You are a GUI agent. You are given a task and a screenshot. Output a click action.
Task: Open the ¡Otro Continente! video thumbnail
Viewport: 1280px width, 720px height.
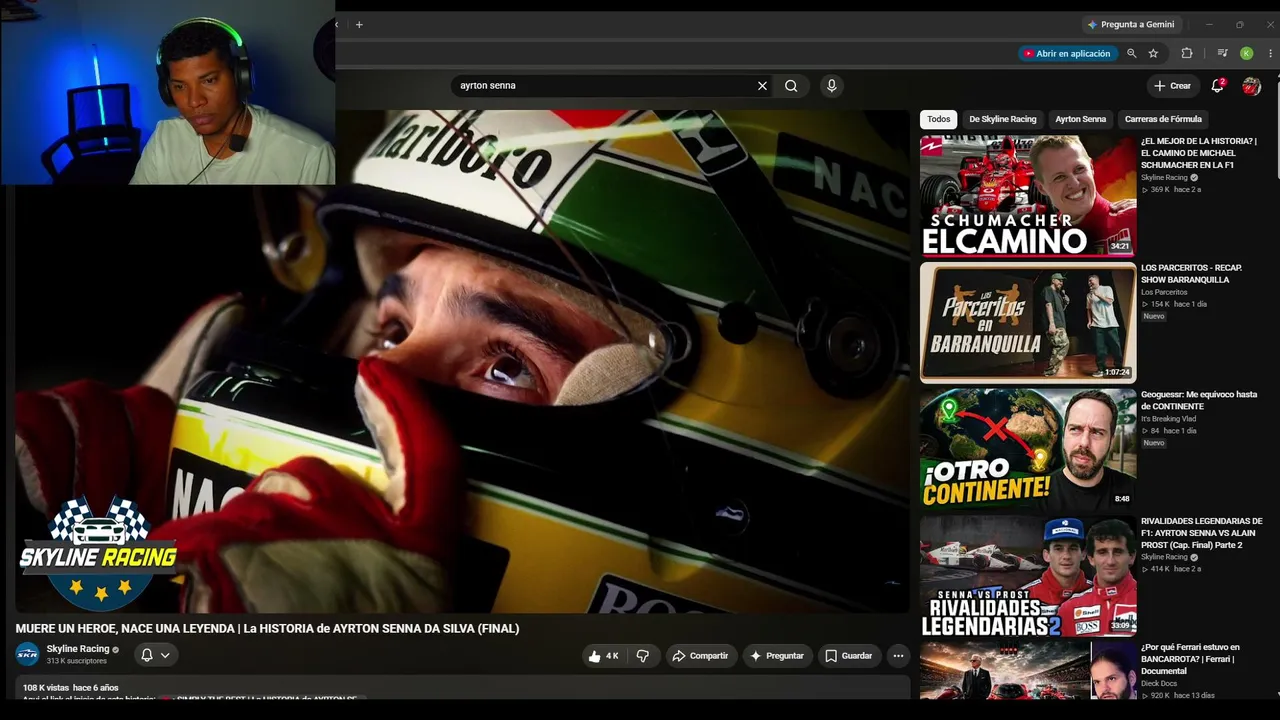(1028, 449)
